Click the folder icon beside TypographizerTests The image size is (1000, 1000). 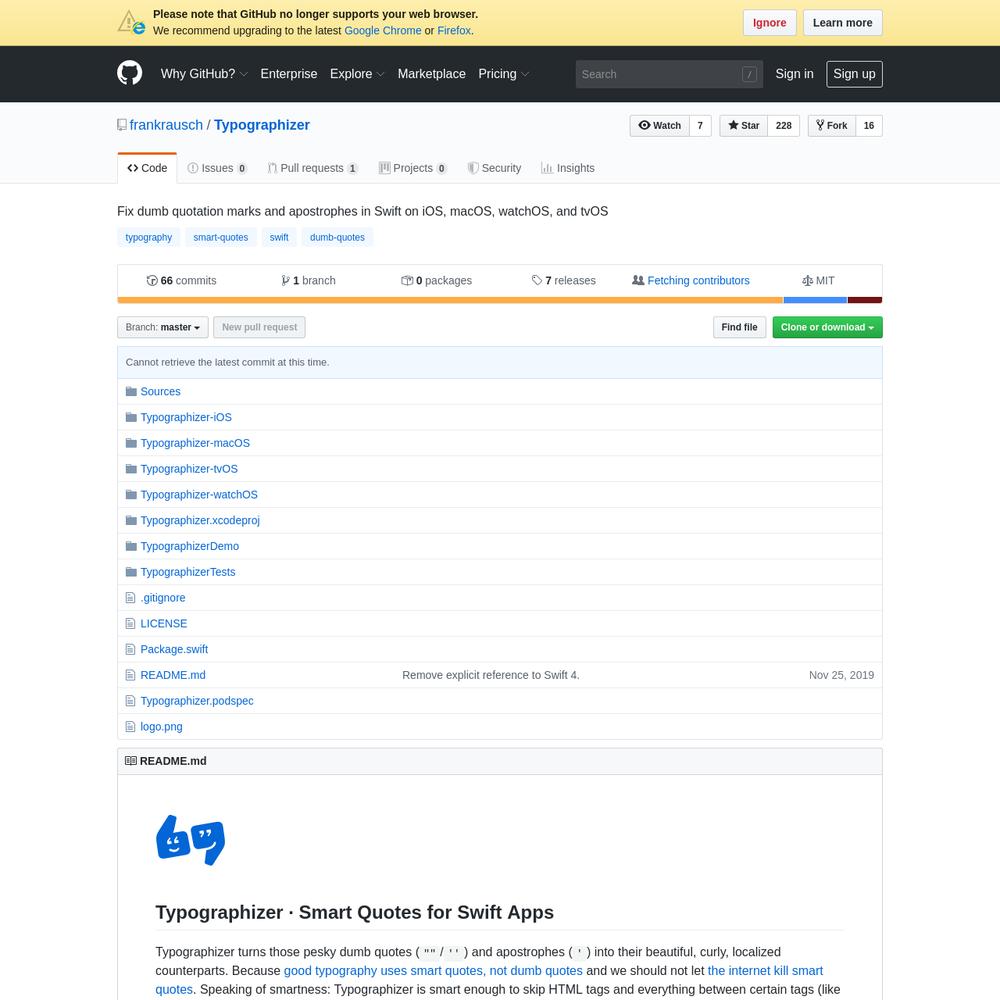point(131,572)
